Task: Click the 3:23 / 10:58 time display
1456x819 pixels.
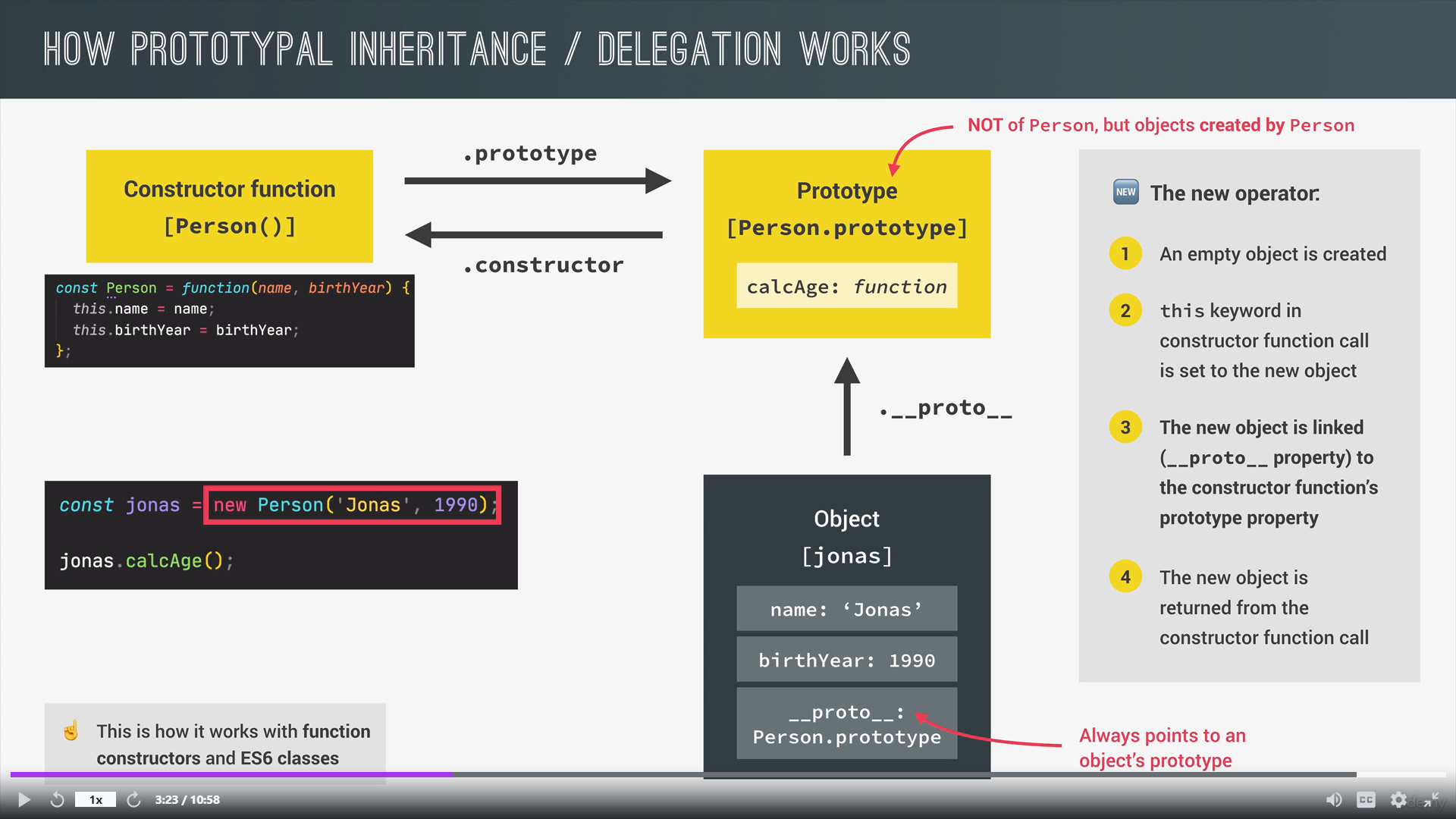Action: 187,800
